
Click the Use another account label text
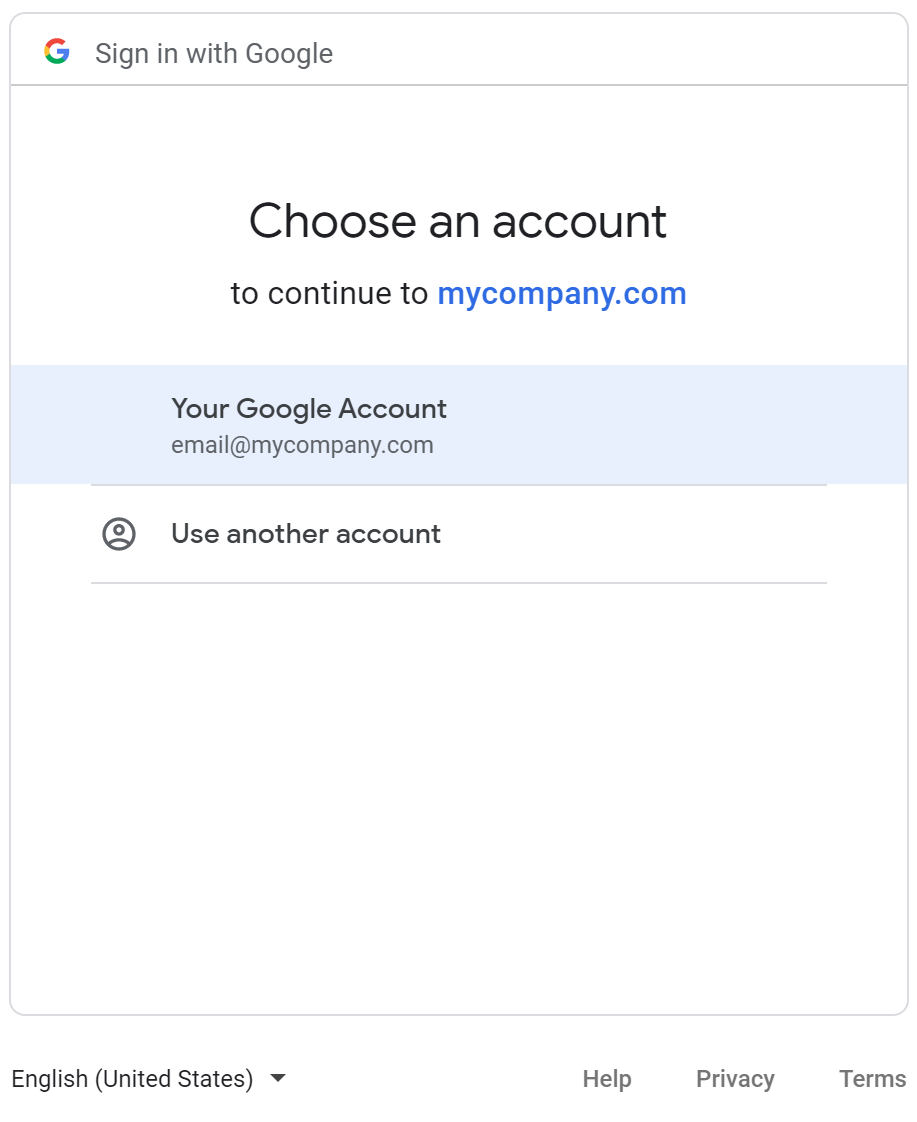305,534
